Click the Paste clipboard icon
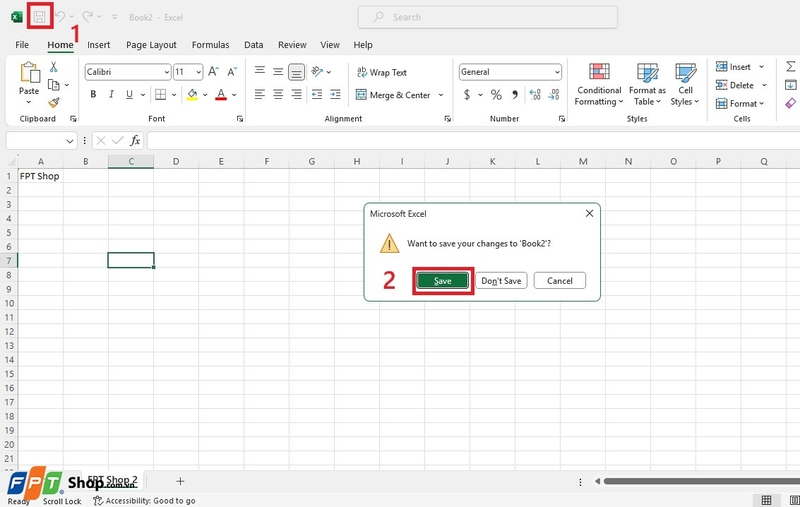800x507 pixels. click(x=29, y=73)
